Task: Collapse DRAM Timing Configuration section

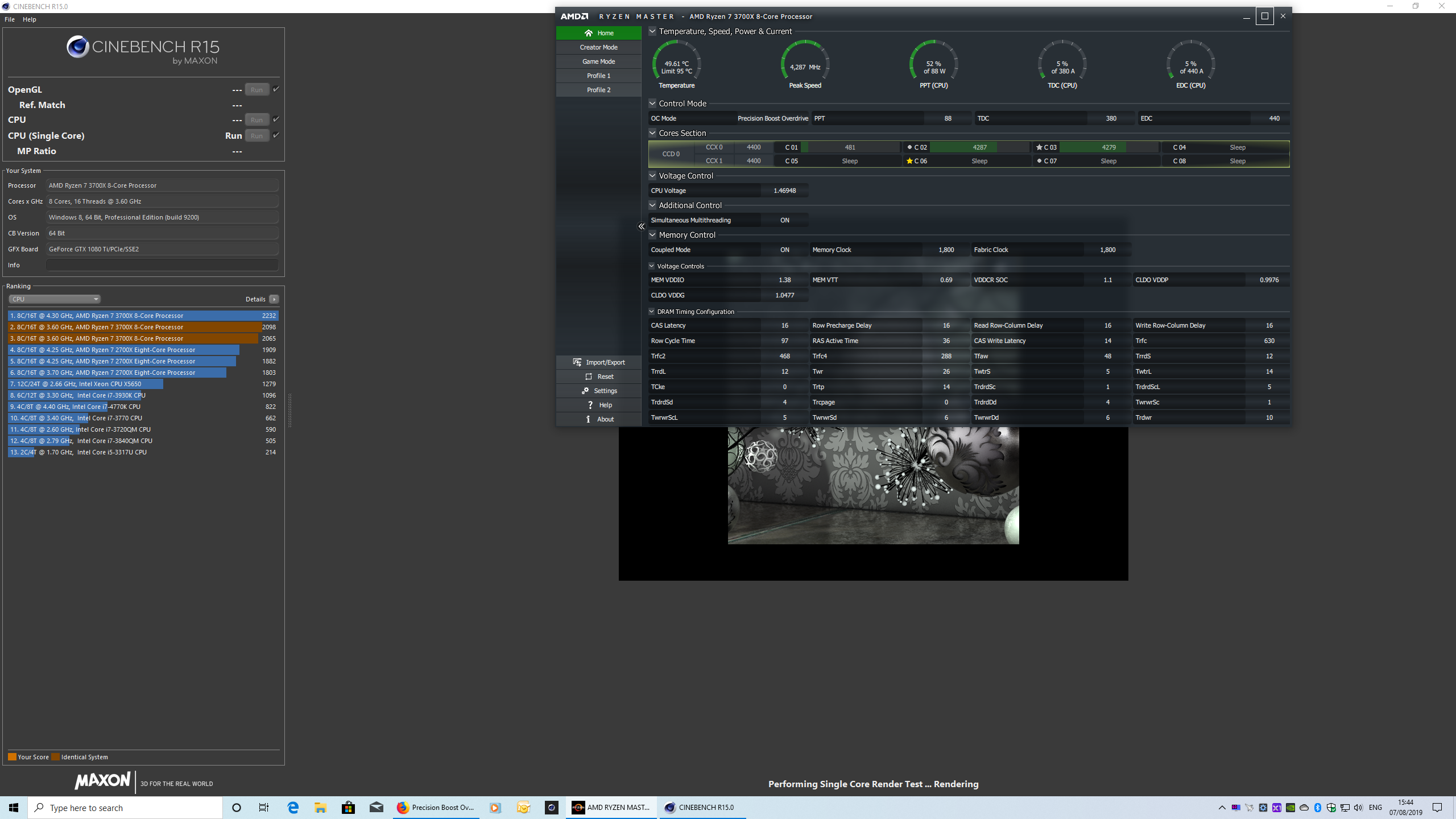Action: [652, 312]
